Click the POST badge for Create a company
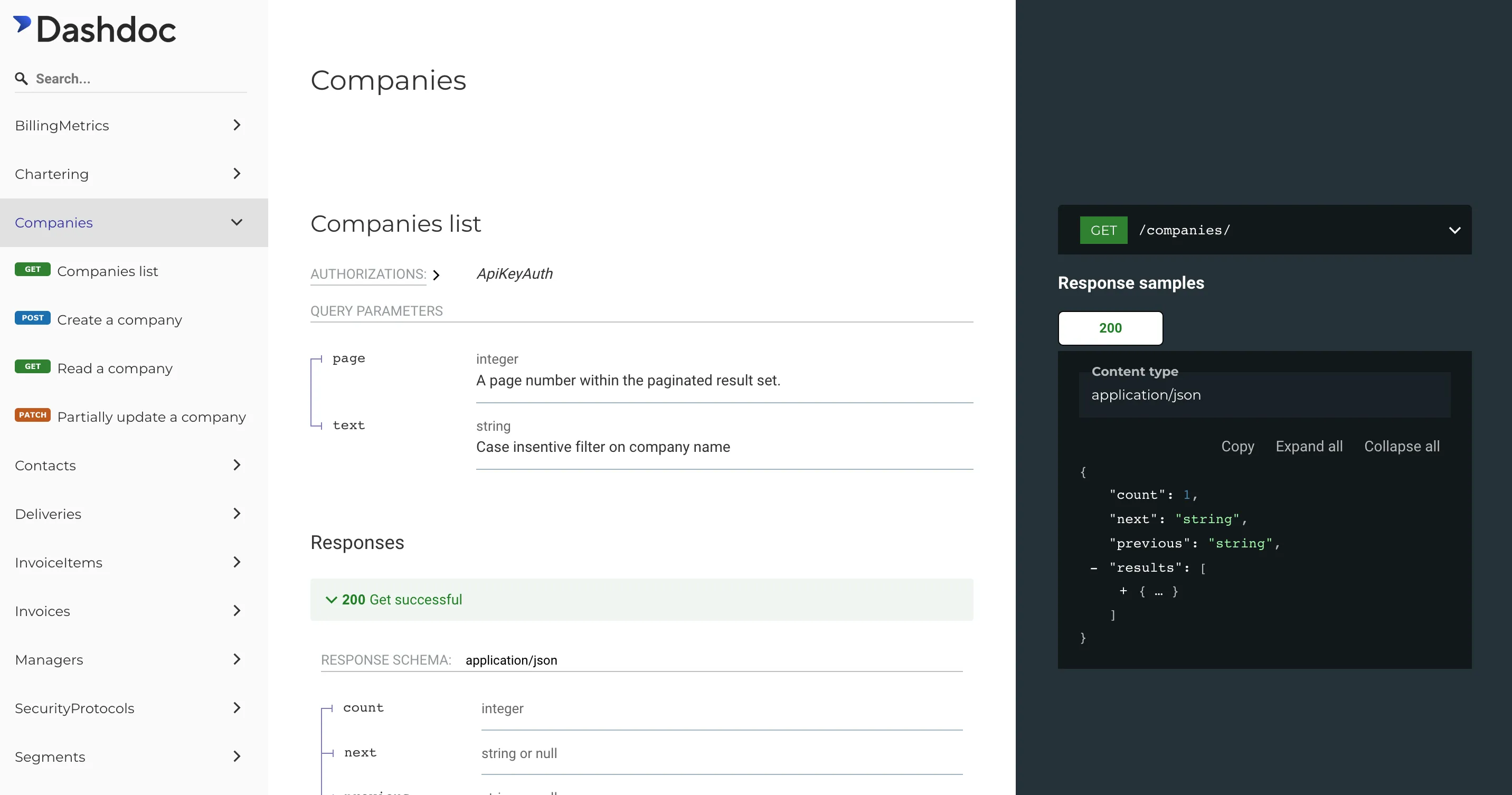The width and height of the screenshot is (1512, 795). 32,317
